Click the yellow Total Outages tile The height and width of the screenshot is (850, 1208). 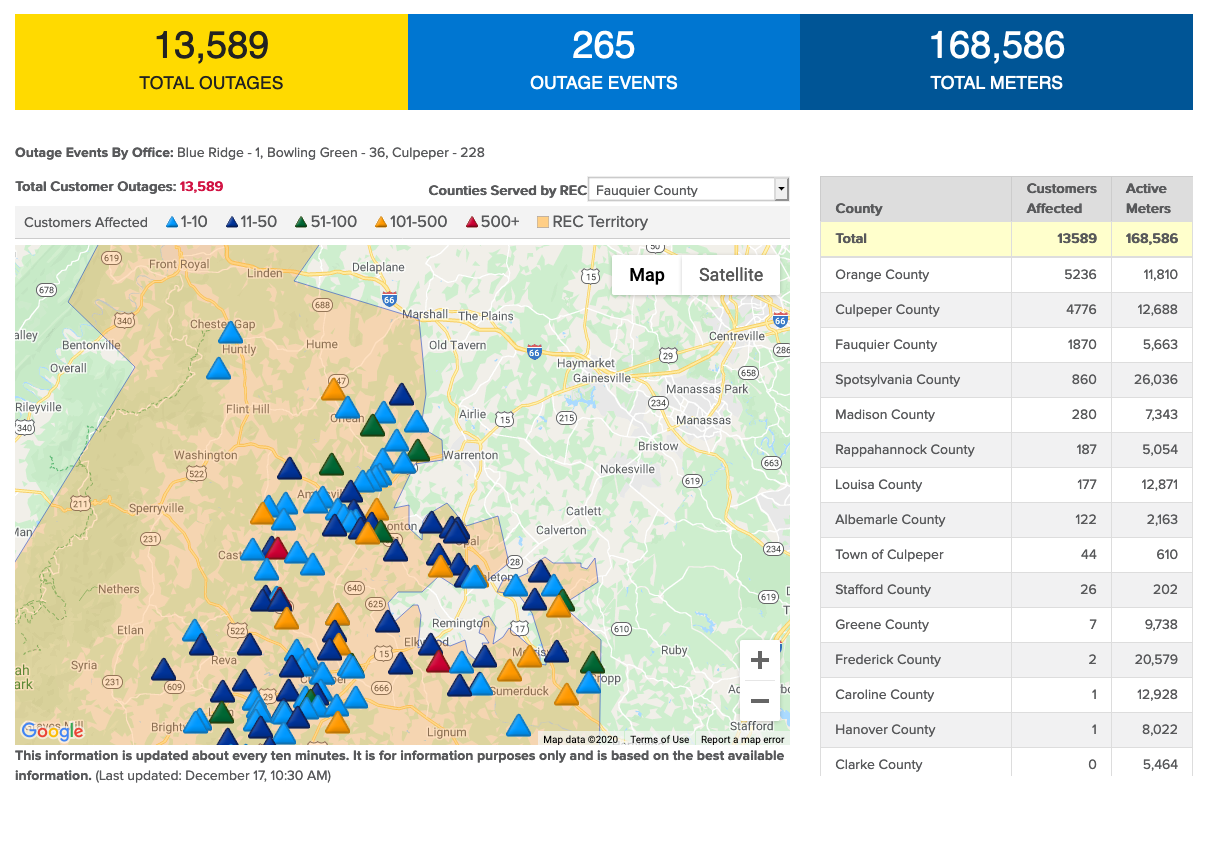point(211,62)
